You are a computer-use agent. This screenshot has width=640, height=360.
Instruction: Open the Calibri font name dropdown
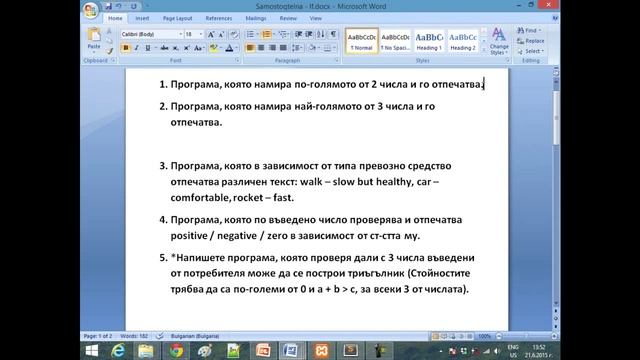(180, 34)
